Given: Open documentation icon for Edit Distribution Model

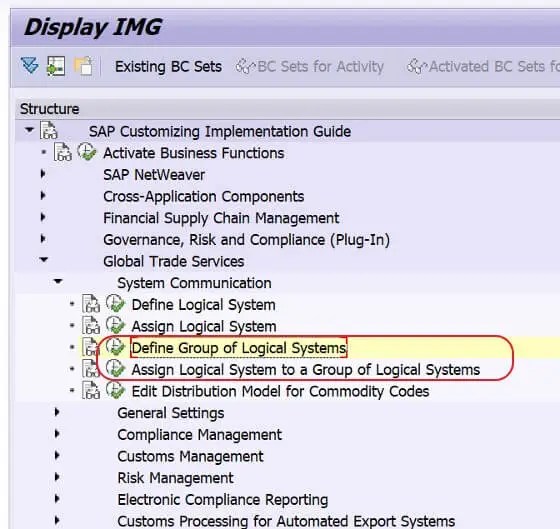Looking at the screenshot, I should pyautogui.click(x=91, y=391).
